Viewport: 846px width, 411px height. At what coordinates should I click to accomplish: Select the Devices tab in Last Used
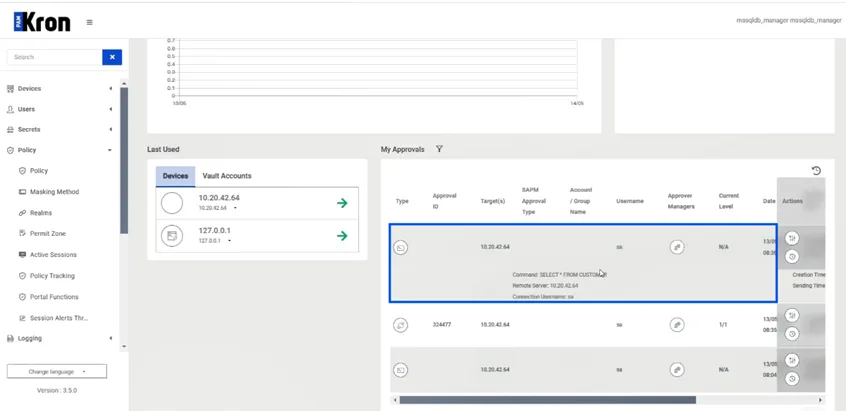pos(175,176)
